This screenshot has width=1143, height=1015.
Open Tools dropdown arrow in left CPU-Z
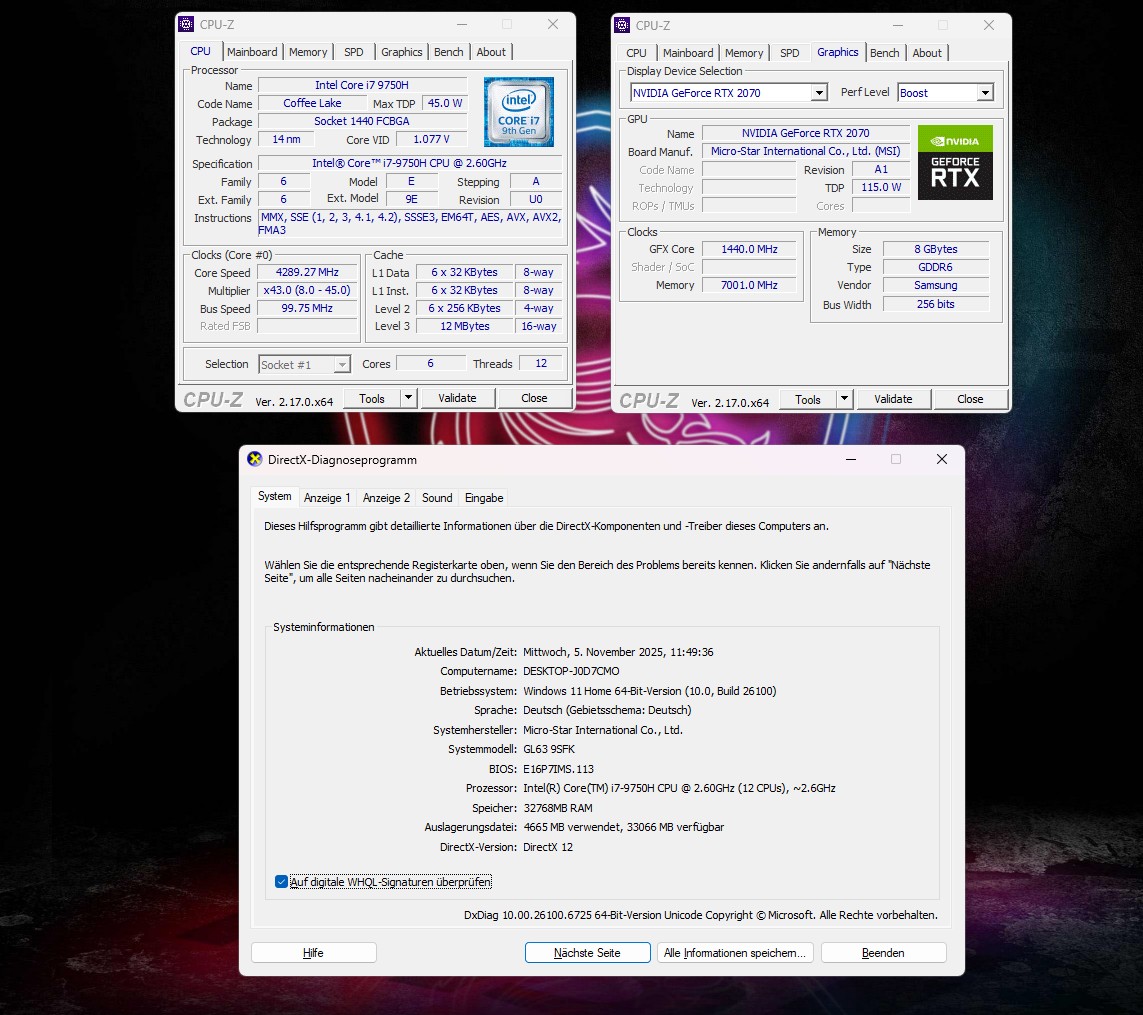tap(408, 398)
